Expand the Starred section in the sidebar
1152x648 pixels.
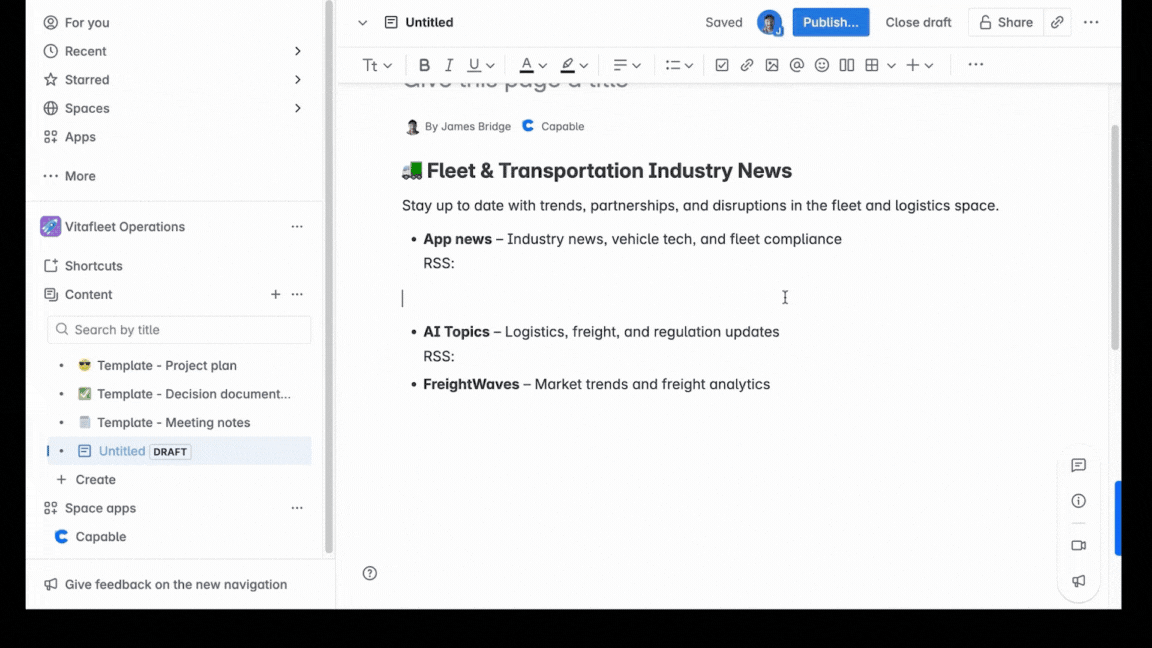click(297, 79)
